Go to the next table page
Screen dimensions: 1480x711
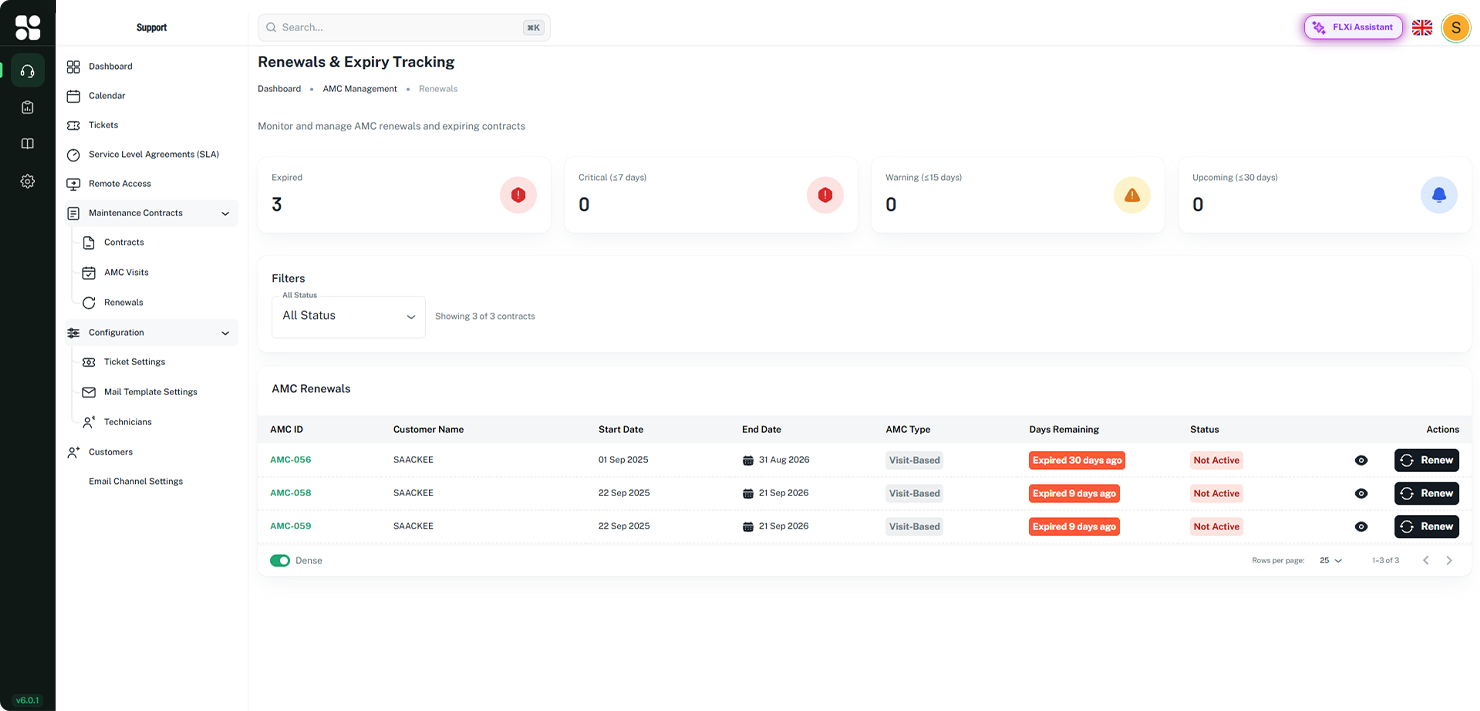(1449, 561)
